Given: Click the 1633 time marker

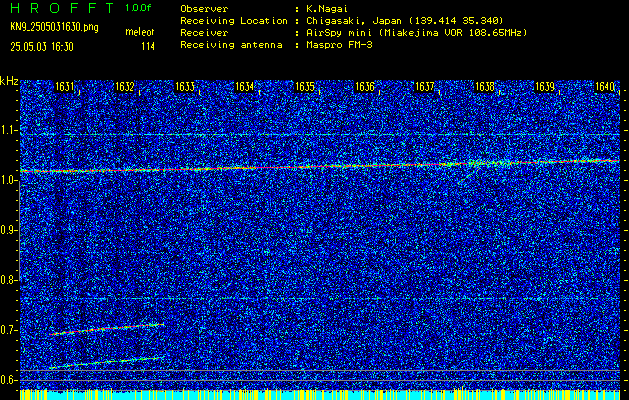Looking at the screenshot, I should coord(185,87).
